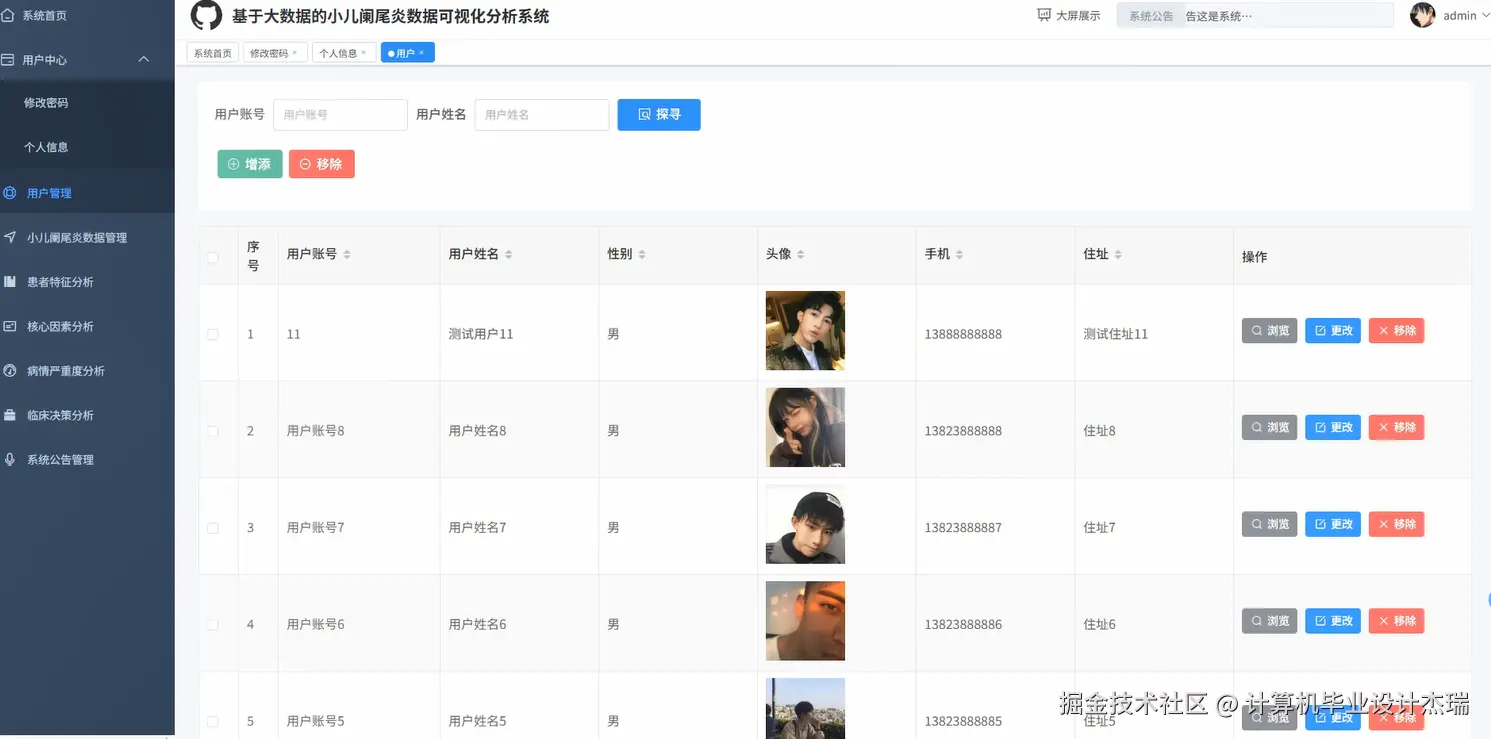Click the avatar photo of 用户姓名7
1491x739 pixels.
point(805,524)
